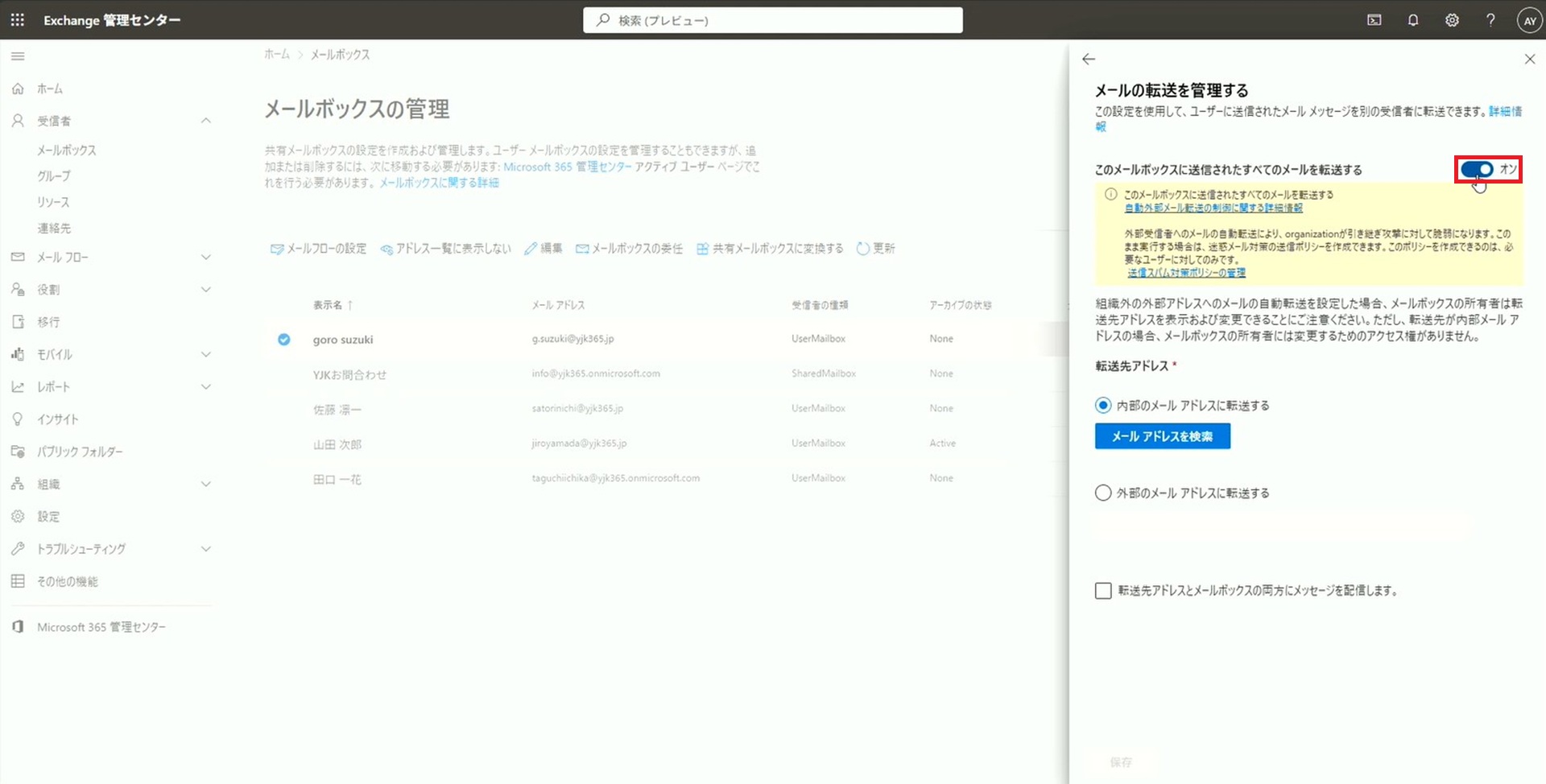Viewport: 1546px width, 784px height.
Task: Click the back arrow in forwarding panel
Action: pos(1089,59)
